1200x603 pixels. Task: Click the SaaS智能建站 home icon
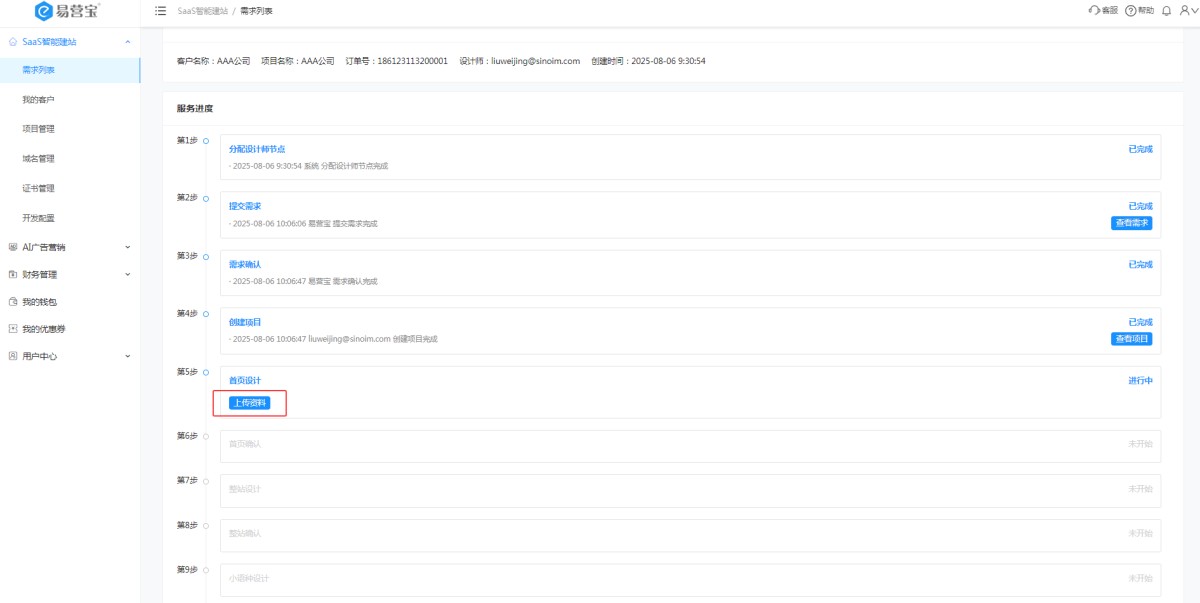(x=12, y=42)
